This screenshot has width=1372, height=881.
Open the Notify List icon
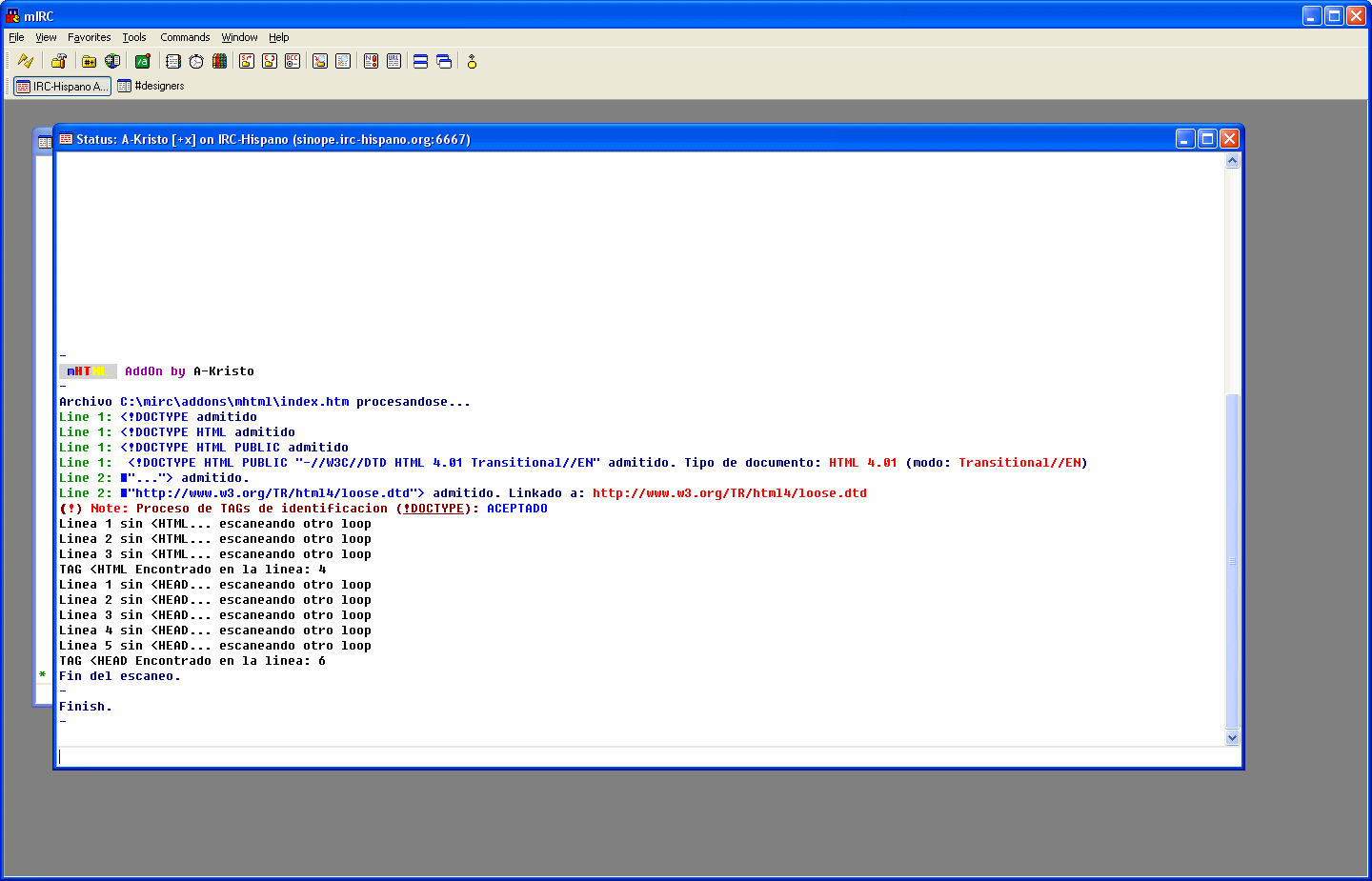tap(371, 61)
